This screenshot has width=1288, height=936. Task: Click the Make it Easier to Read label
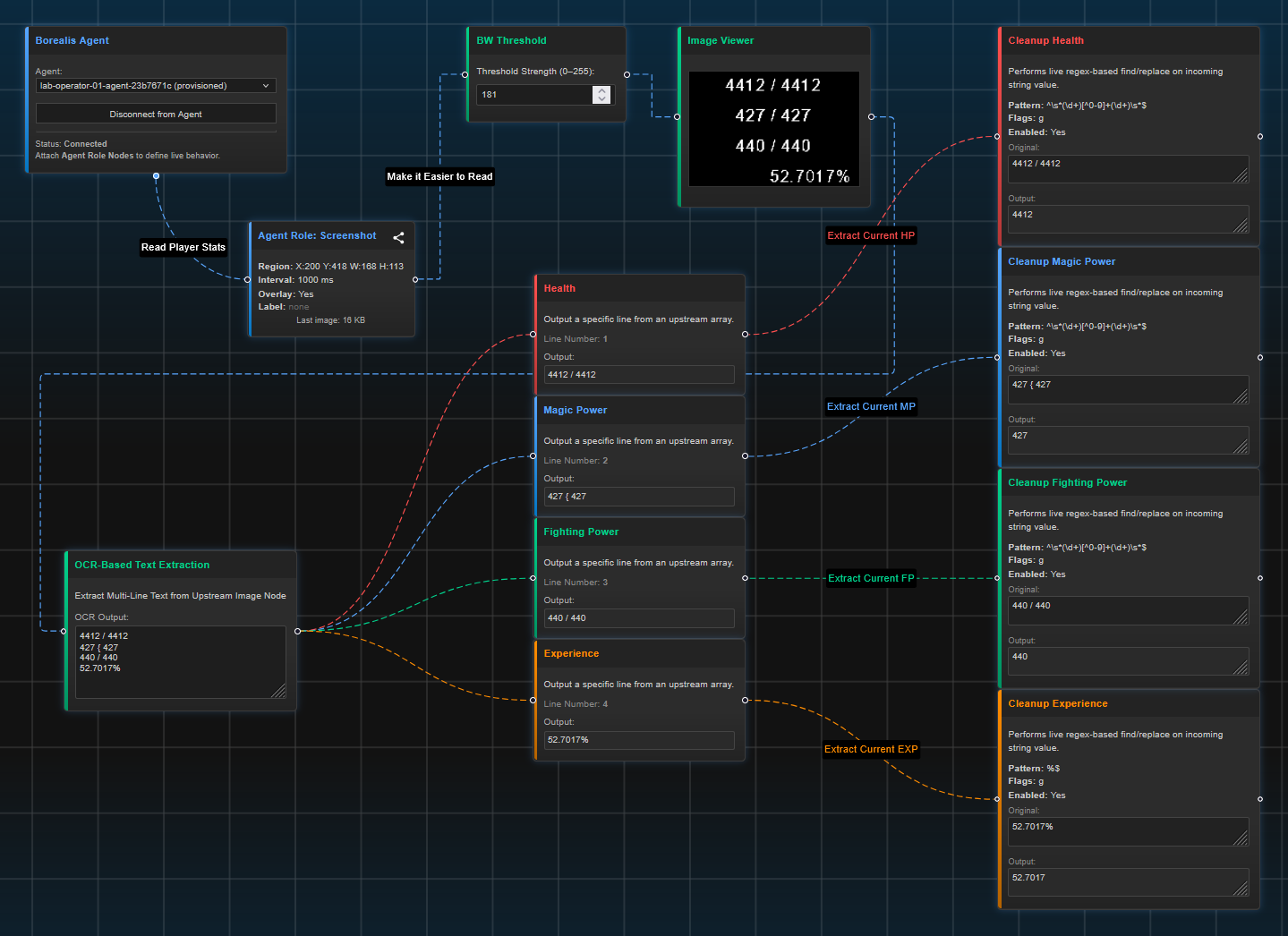[439, 176]
